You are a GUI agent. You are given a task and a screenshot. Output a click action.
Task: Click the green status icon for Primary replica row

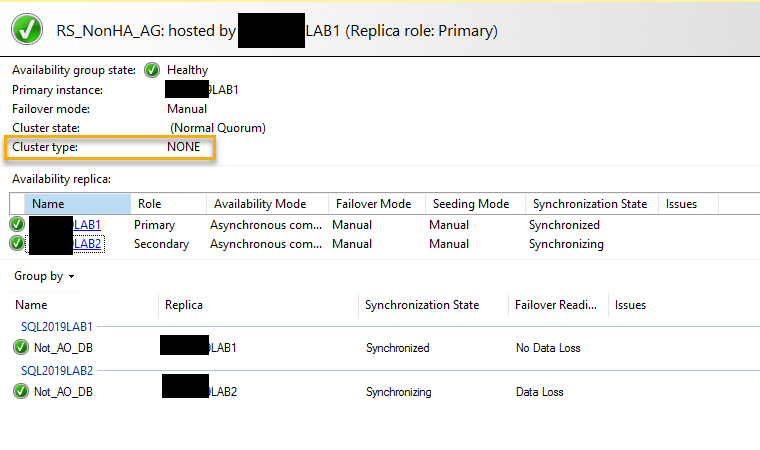pos(17,225)
